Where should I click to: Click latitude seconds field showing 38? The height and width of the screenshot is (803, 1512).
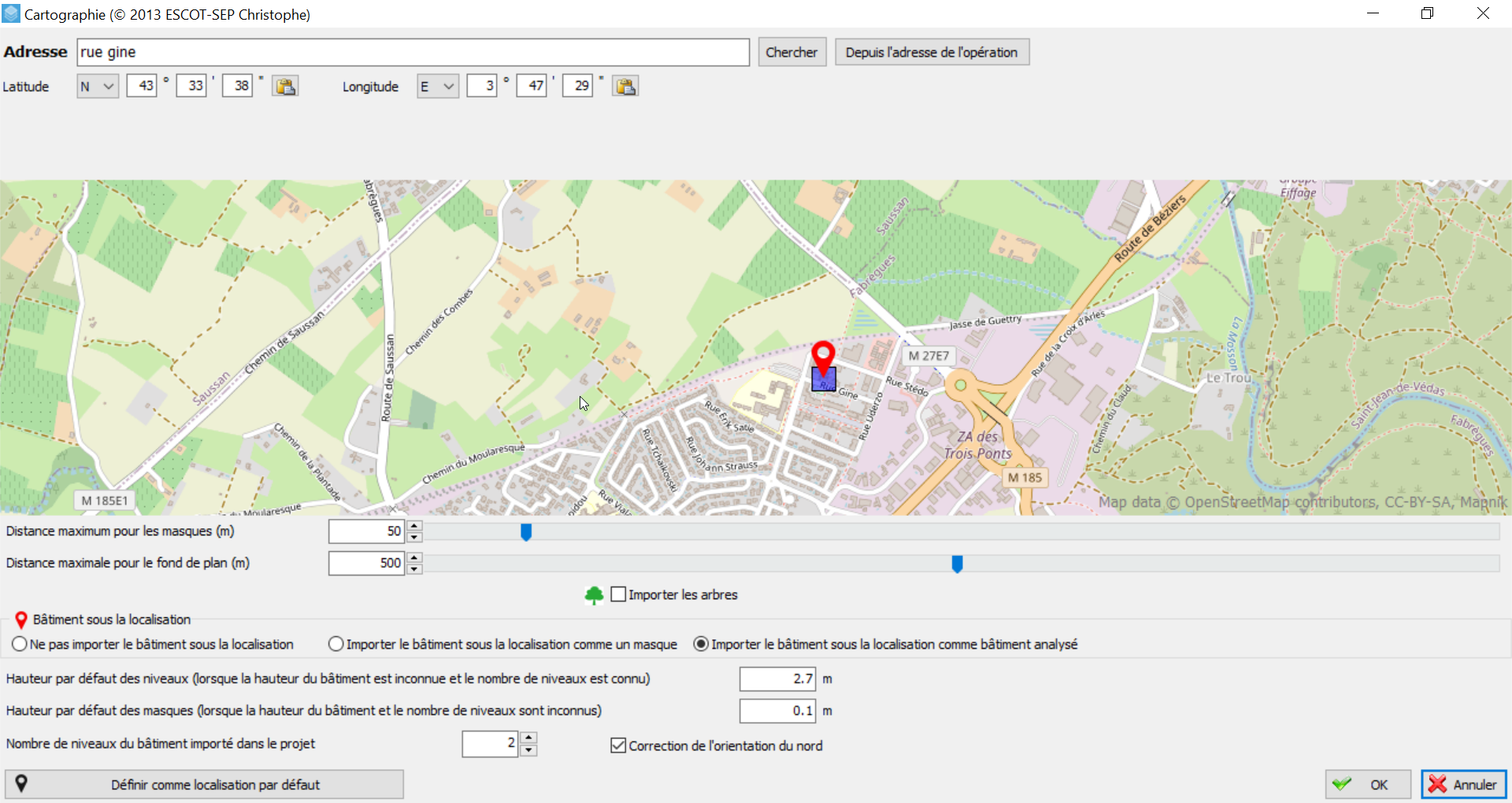pos(238,86)
